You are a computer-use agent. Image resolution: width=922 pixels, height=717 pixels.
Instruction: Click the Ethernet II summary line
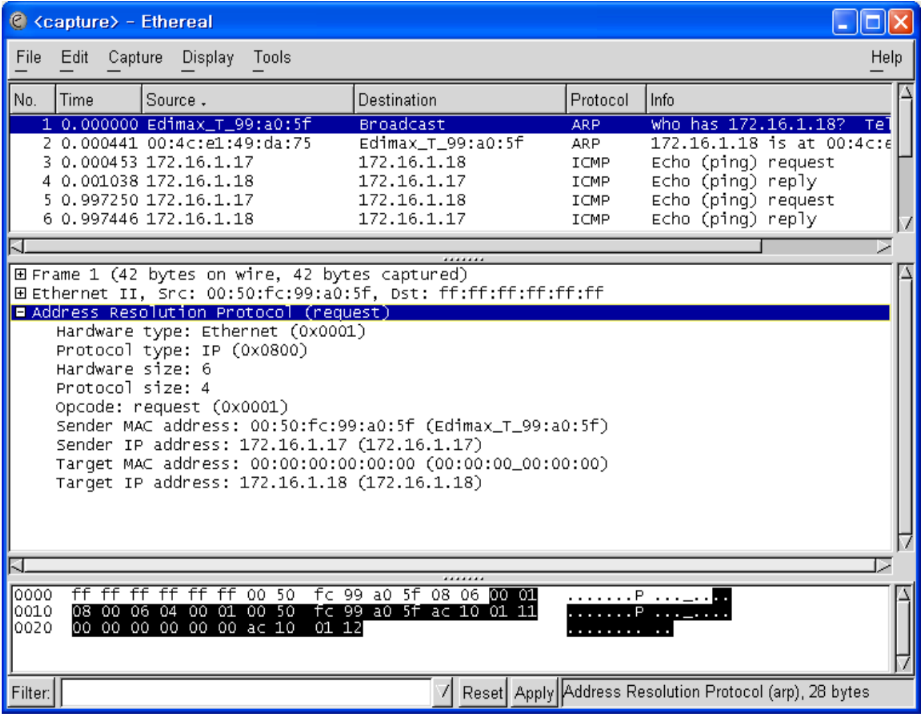[x=318, y=293]
